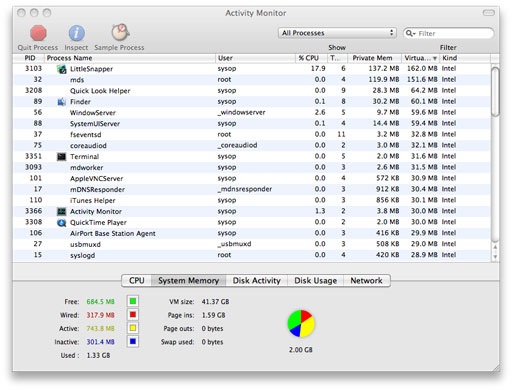Screen dimensions: 512x390
Task: Sort by Private Mem column header
Action: pyautogui.click(x=375, y=58)
